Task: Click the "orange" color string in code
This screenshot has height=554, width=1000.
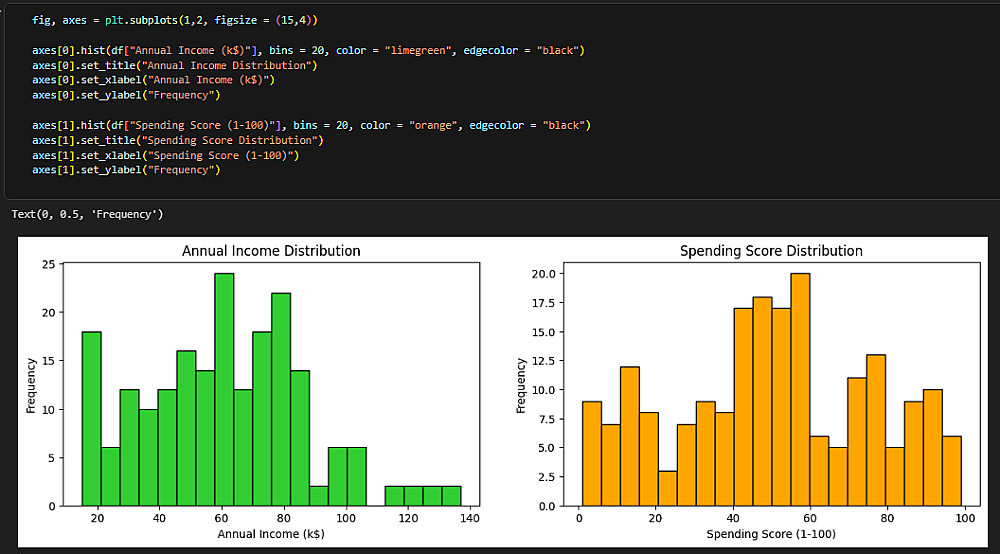Action: [x=421, y=125]
